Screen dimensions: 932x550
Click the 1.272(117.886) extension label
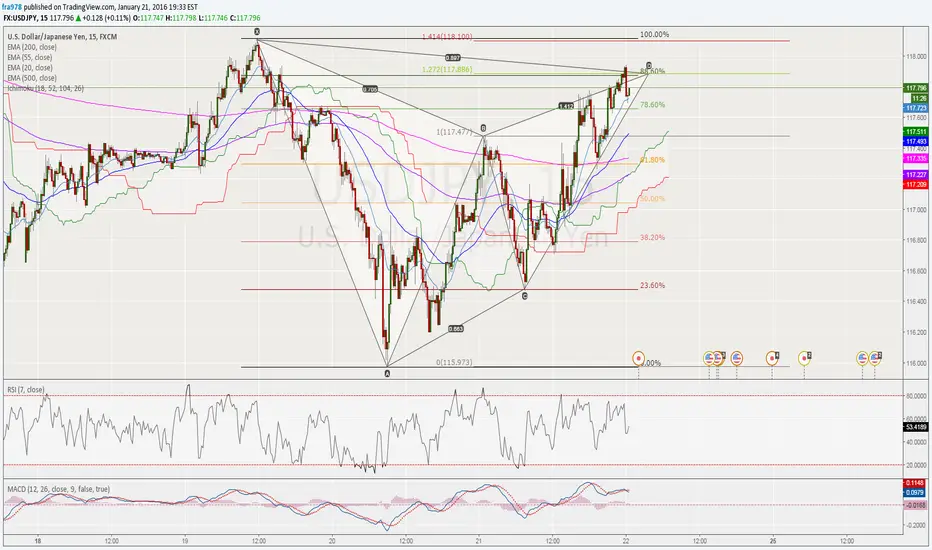click(x=447, y=70)
